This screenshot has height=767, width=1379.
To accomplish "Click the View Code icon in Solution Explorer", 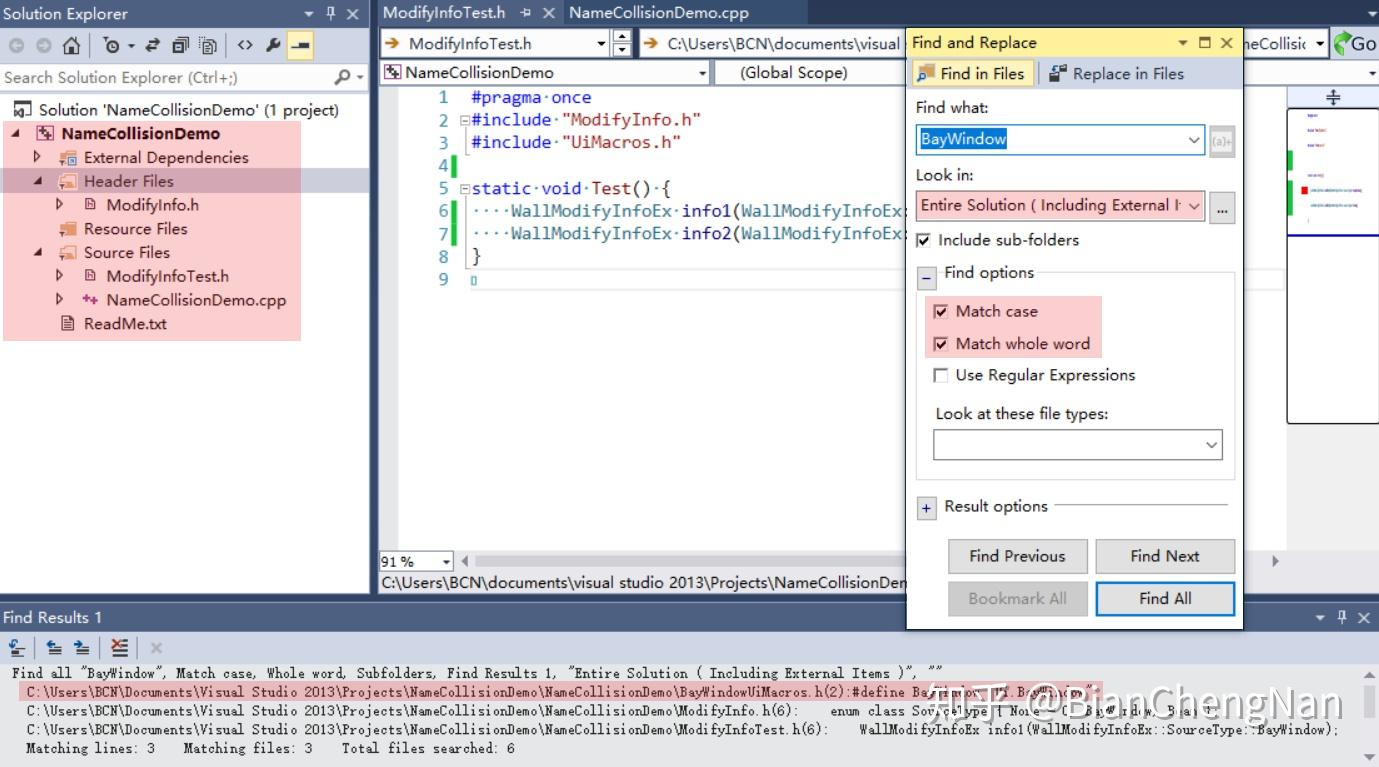I will (247, 44).
